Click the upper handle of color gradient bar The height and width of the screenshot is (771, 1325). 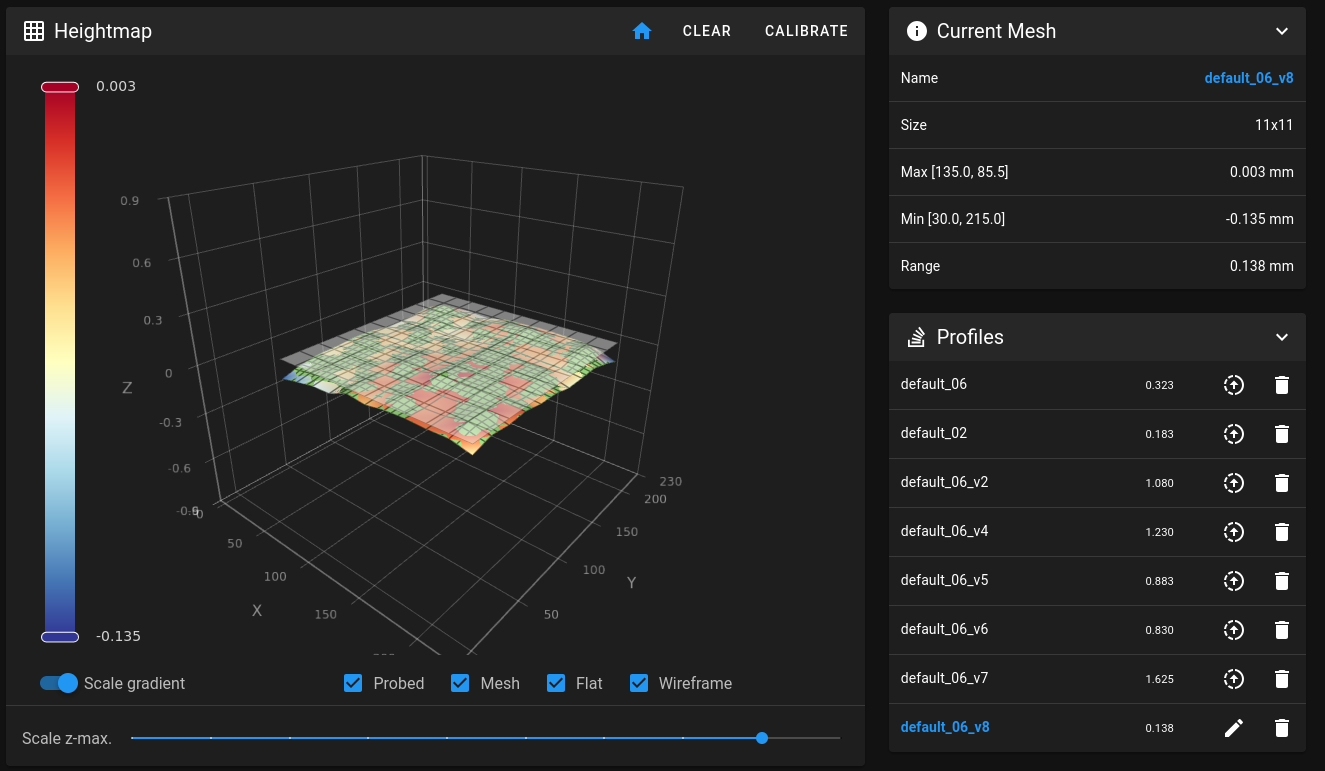(x=60, y=88)
